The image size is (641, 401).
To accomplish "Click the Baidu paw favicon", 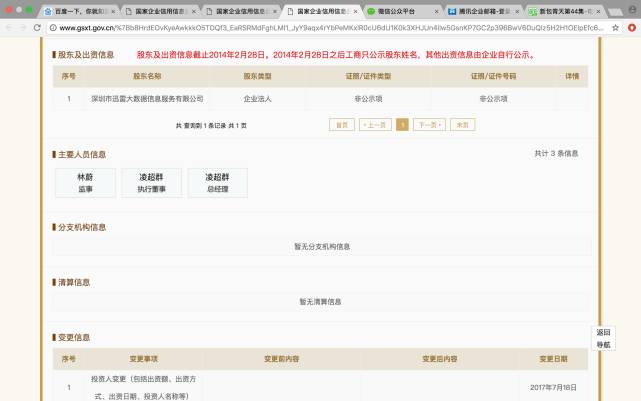I will (48, 11).
